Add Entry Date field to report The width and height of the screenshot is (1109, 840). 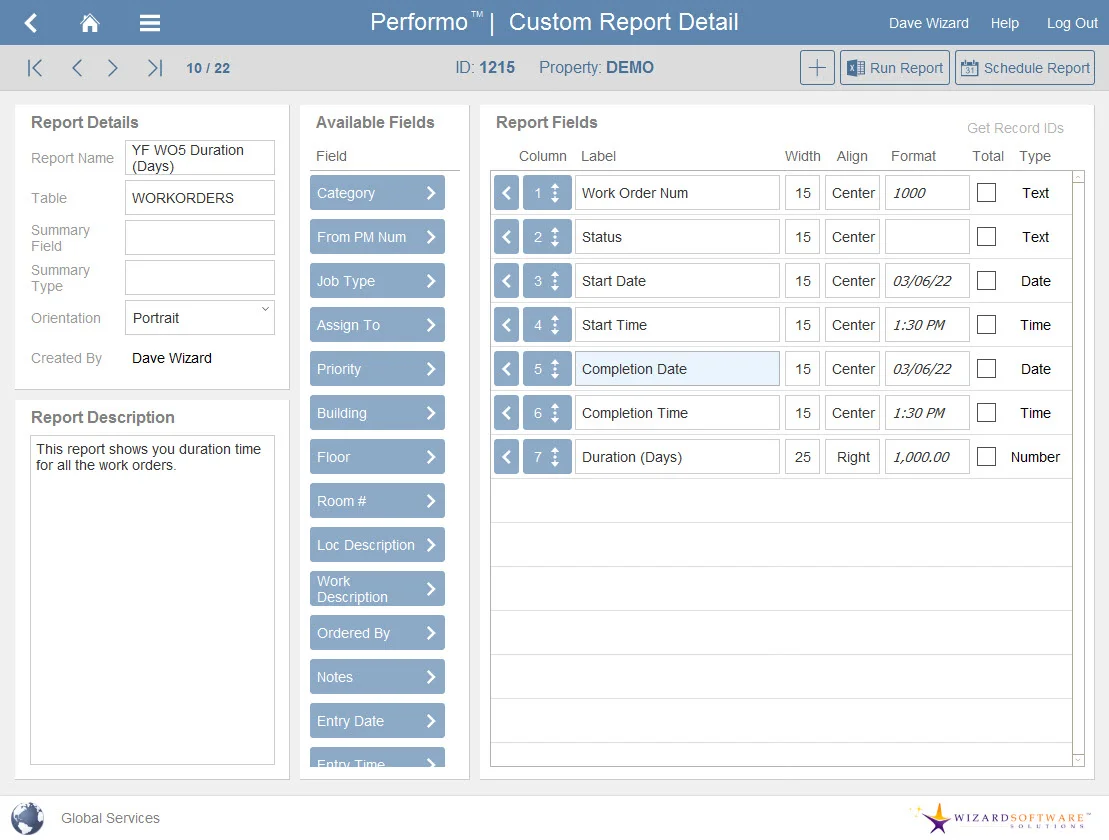pyautogui.click(x=377, y=721)
